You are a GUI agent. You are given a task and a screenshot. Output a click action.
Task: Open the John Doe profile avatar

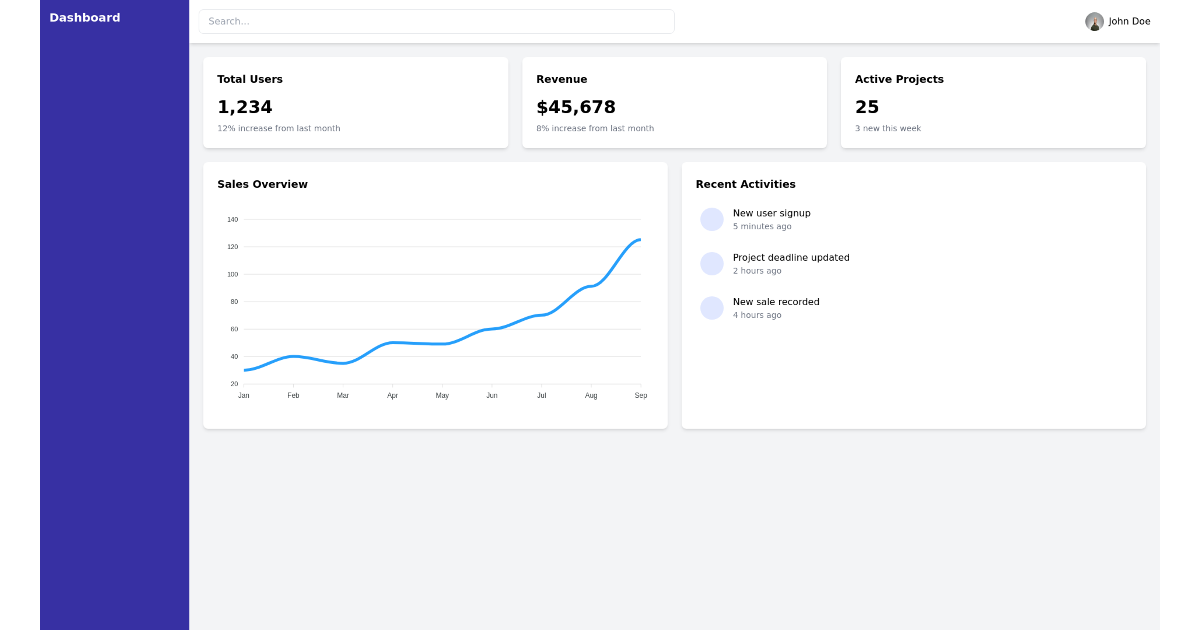[x=1093, y=21]
